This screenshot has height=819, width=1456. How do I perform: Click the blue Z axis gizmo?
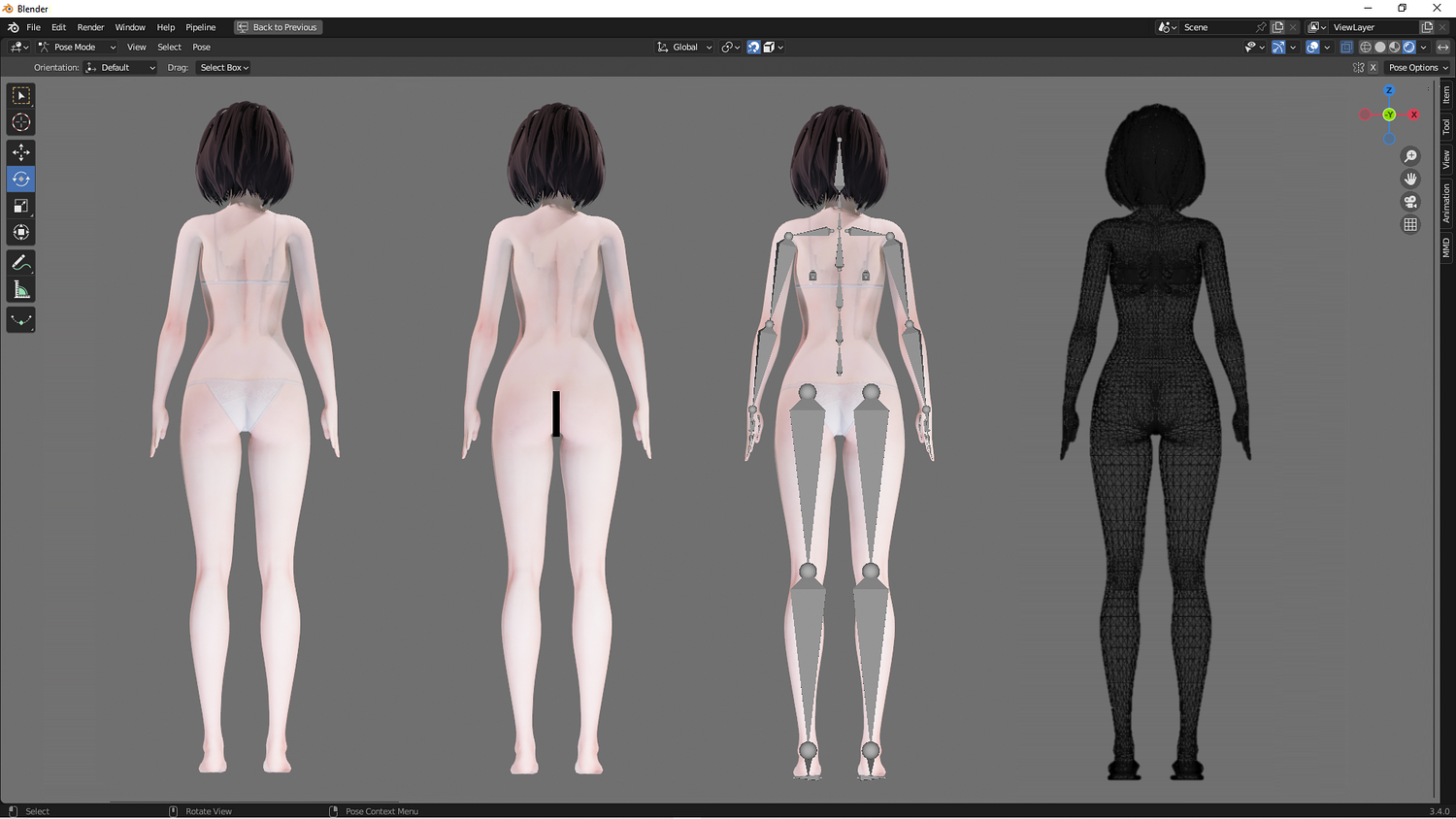[x=1389, y=90]
